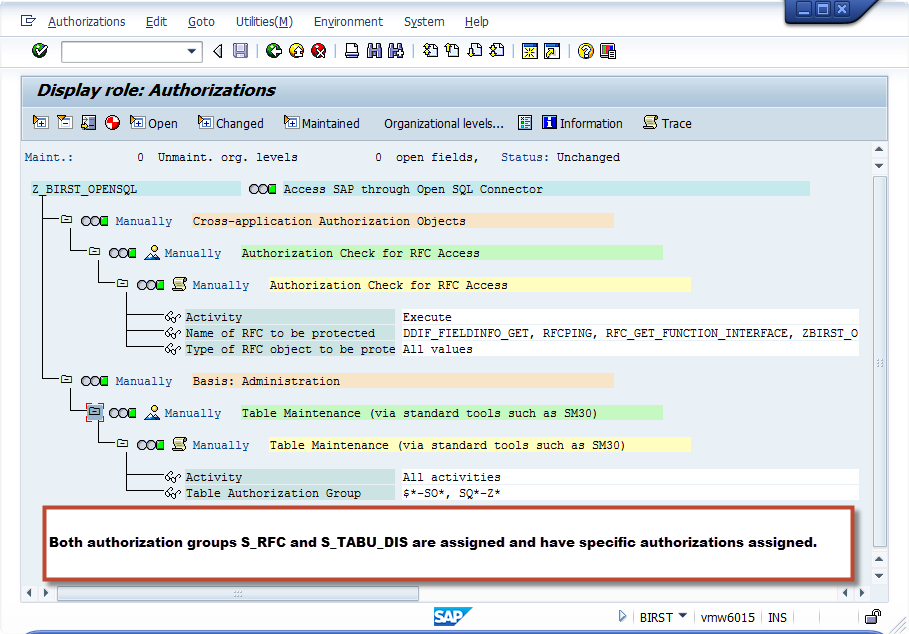Open Help via the yellow question mark icon
The height and width of the screenshot is (634, 909).
point(586,51)
